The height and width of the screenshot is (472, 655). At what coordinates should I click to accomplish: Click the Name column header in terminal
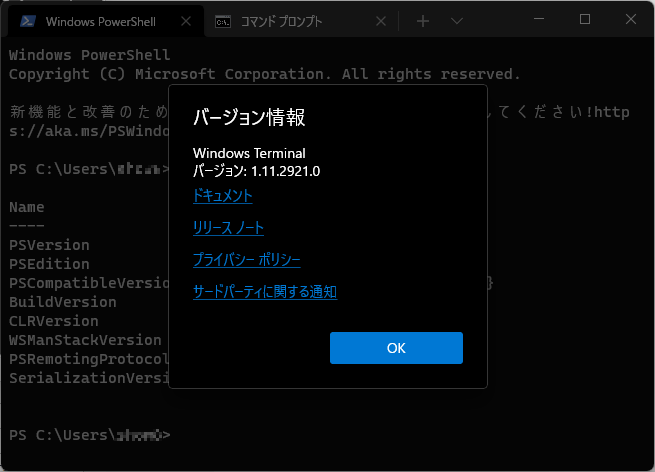click(27, 207)
